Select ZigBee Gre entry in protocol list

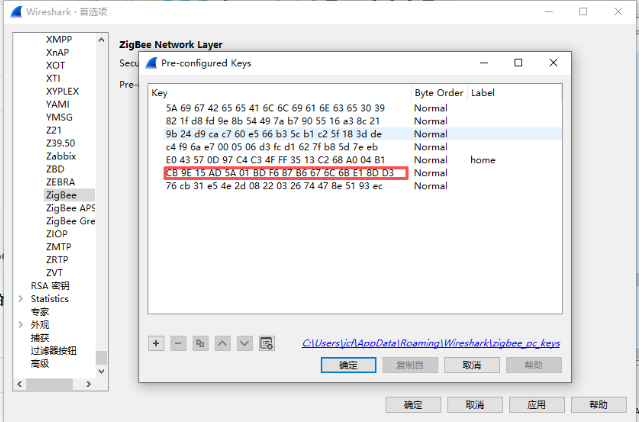click(x=70, y=221)
